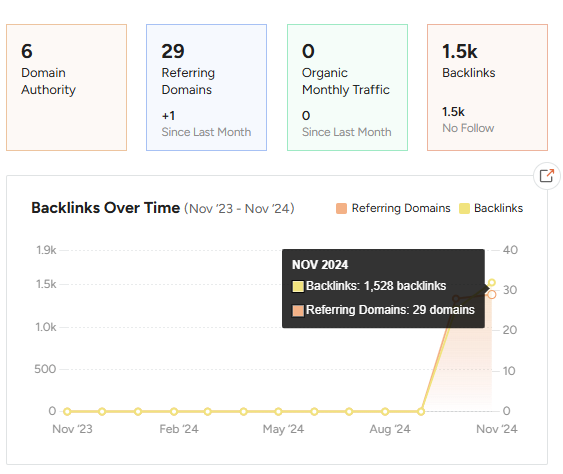563x474 pixels.
Task: Toggle the Referring Domains legend swatch
Action: click(x=341, y=208)
